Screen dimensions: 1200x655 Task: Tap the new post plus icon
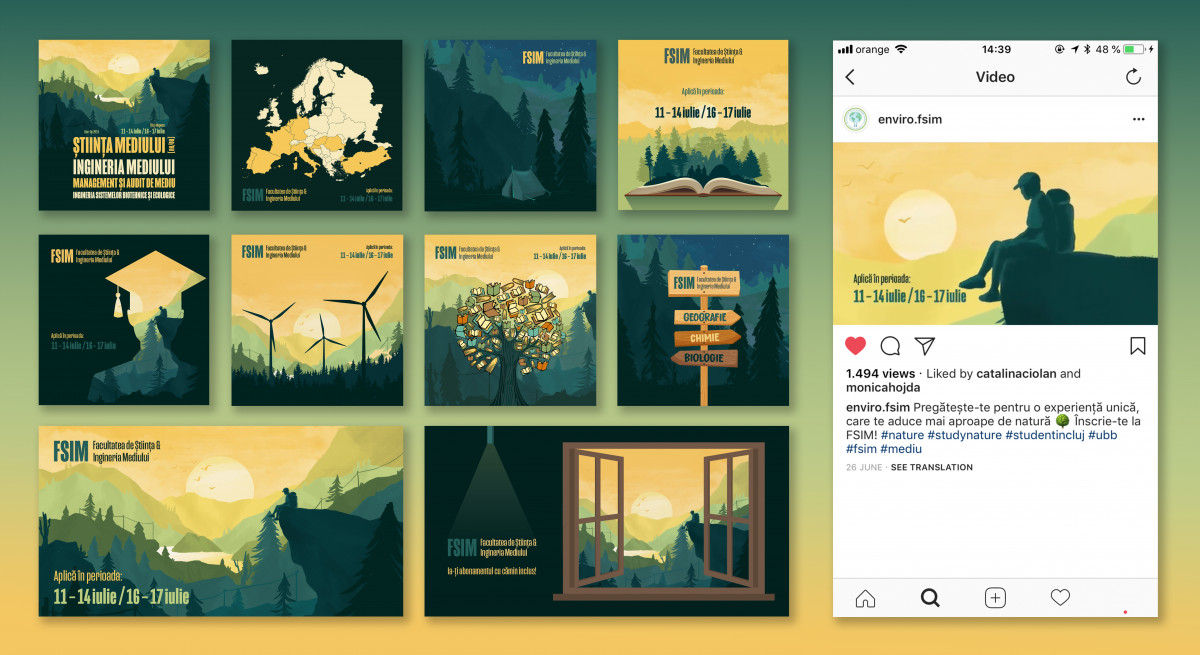click(995, 598)
